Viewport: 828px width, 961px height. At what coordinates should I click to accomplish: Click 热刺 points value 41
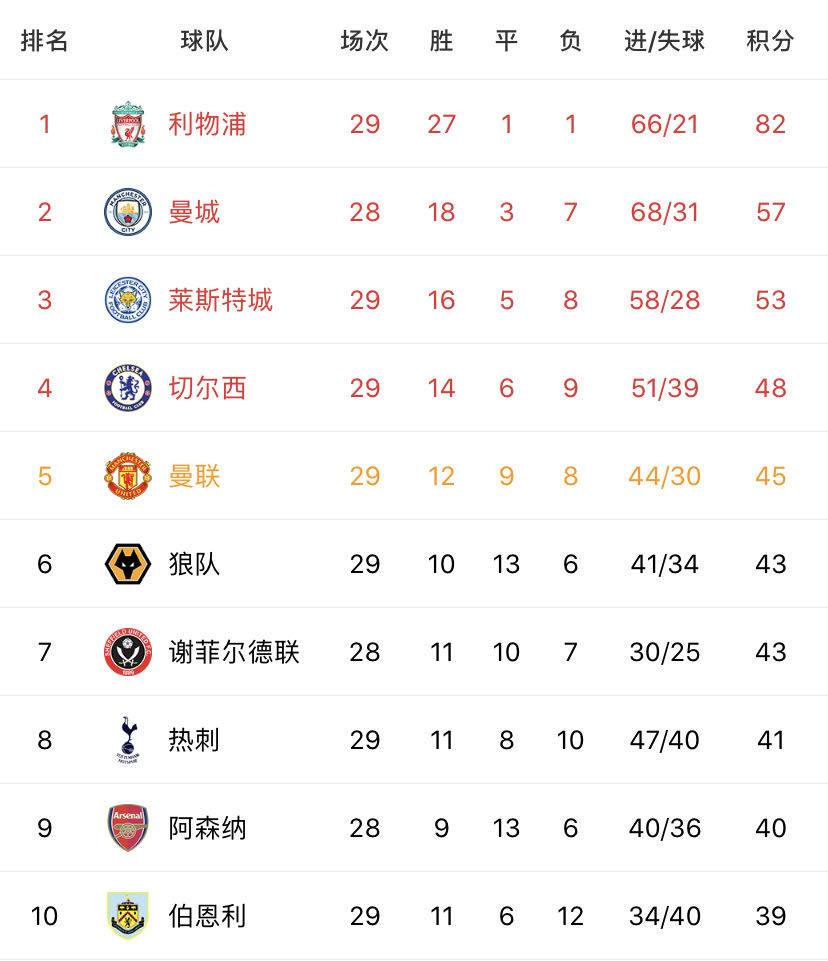(770, 740)
